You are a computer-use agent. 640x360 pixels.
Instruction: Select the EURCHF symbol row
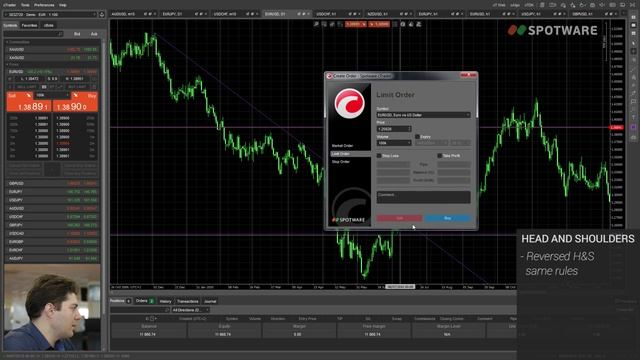(x=52, y=250)
